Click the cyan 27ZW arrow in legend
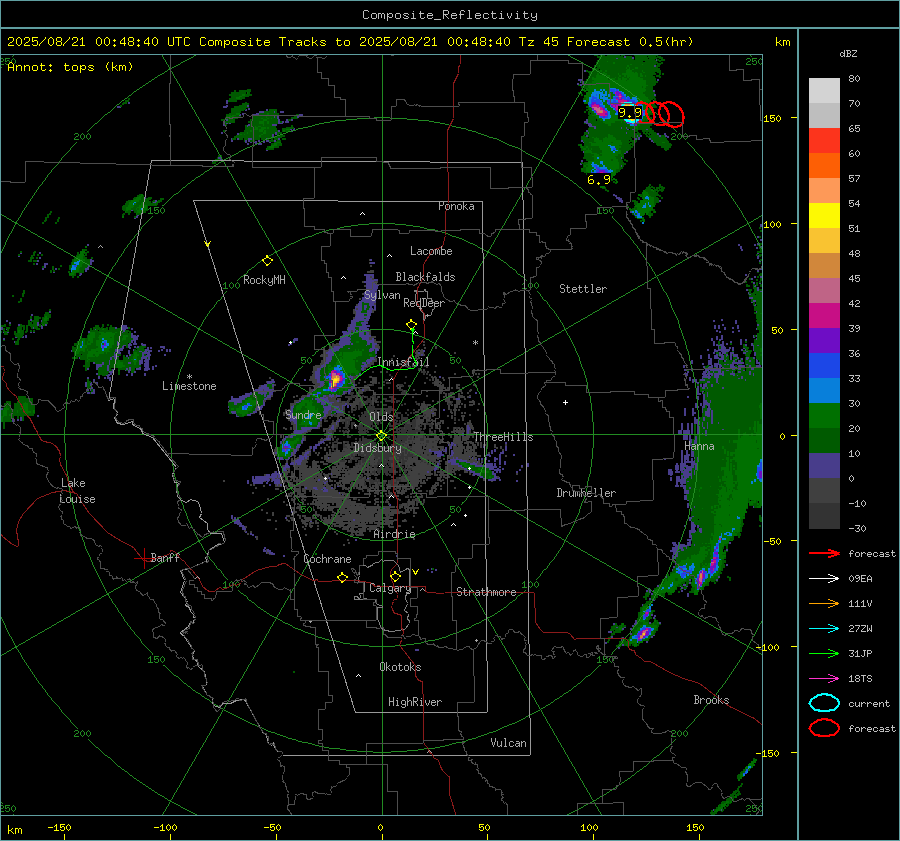This screenshot has height=841, width=900. [824, 629]
